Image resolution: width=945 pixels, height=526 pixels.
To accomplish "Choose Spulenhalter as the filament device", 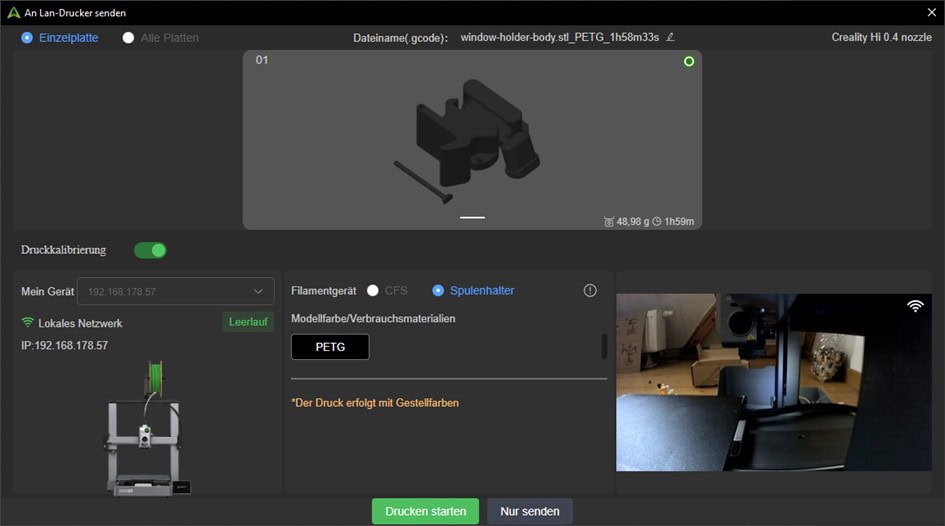I will coord(438,290).
